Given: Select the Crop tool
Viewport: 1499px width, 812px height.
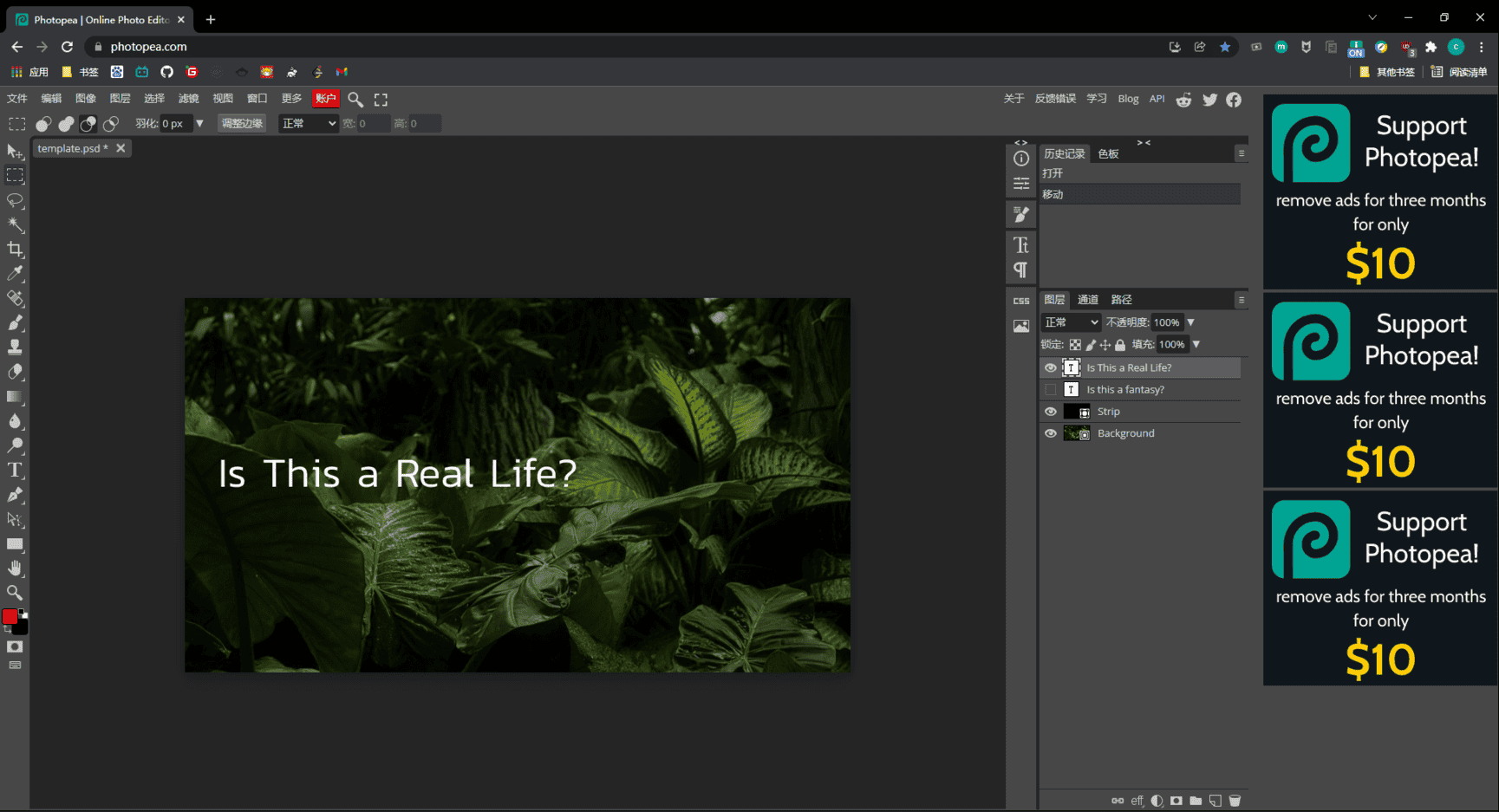Looking at the screenshot, I should [x=15, y=250].
